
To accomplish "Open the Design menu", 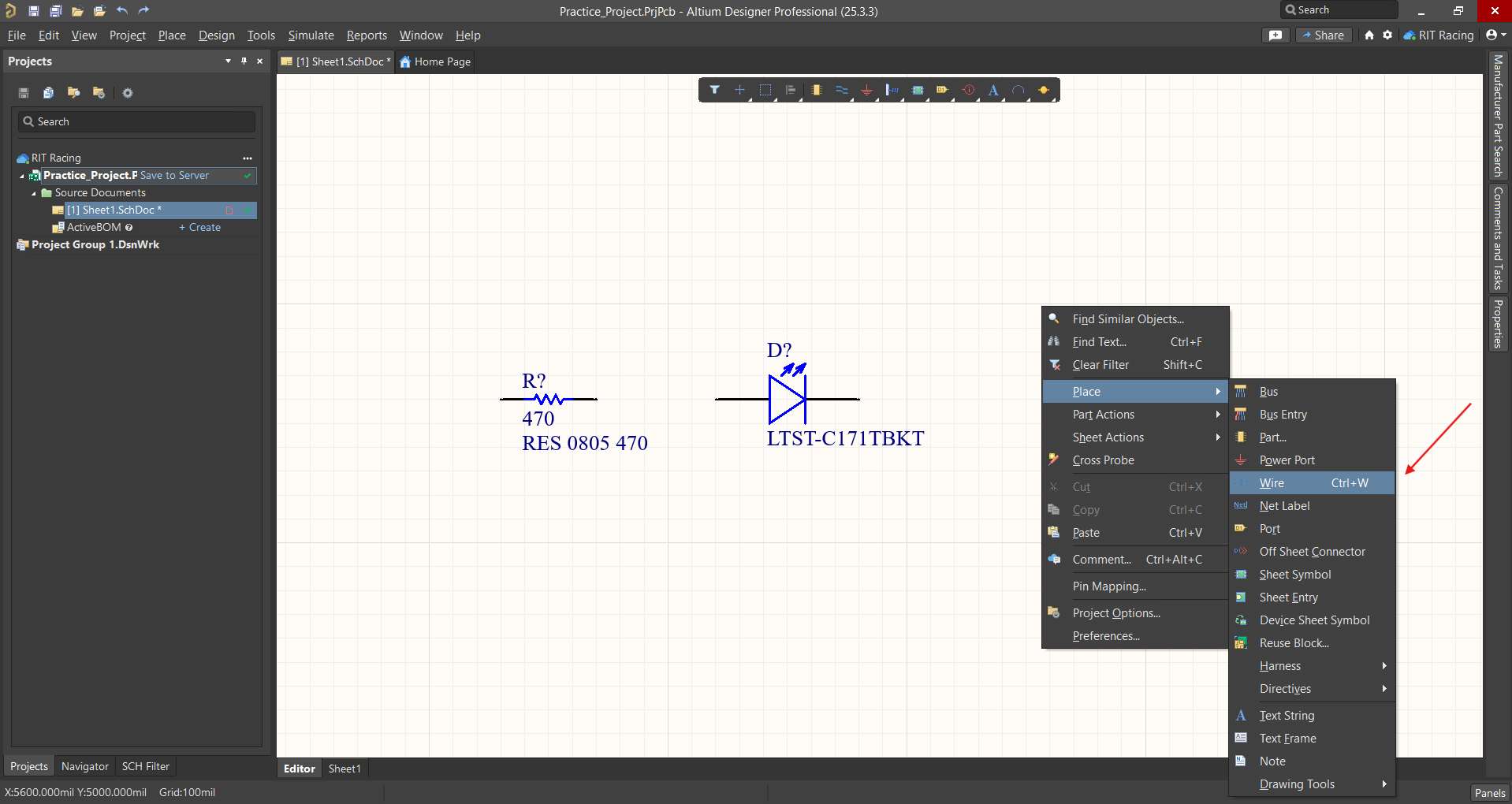I will [217, 35].
